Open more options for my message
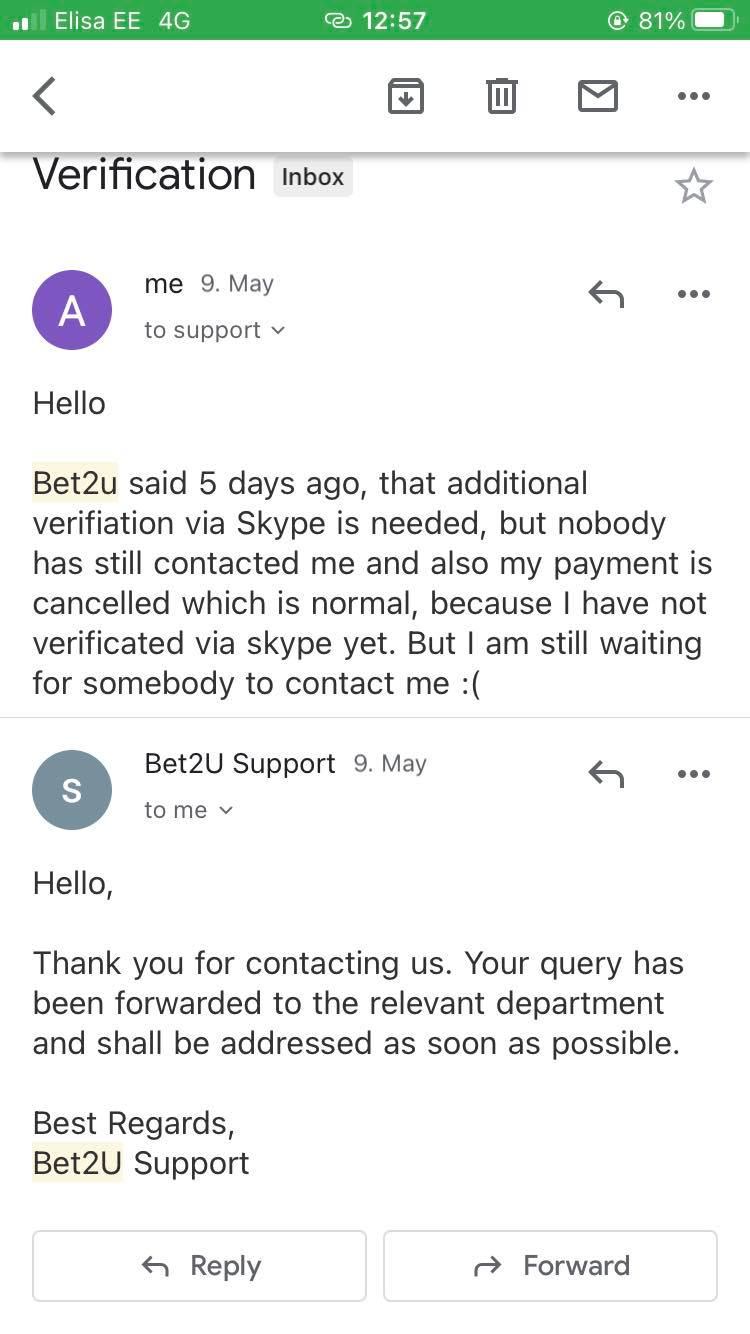This screenshot has height=1334, width=750. pyautogui.click(x=693, y=294)
